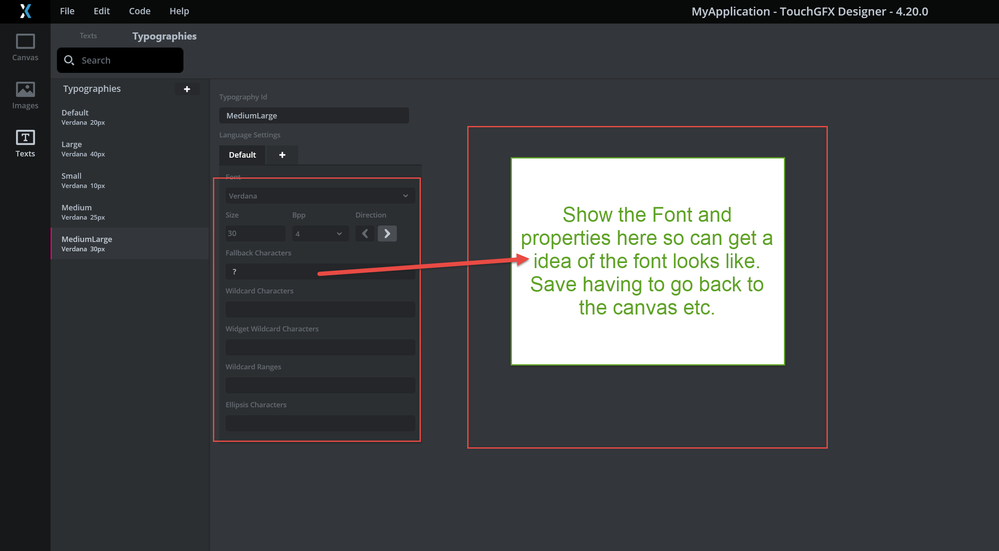Open the Images view in sidebar
Screen dimensions: 999x551
coord(25,96)
